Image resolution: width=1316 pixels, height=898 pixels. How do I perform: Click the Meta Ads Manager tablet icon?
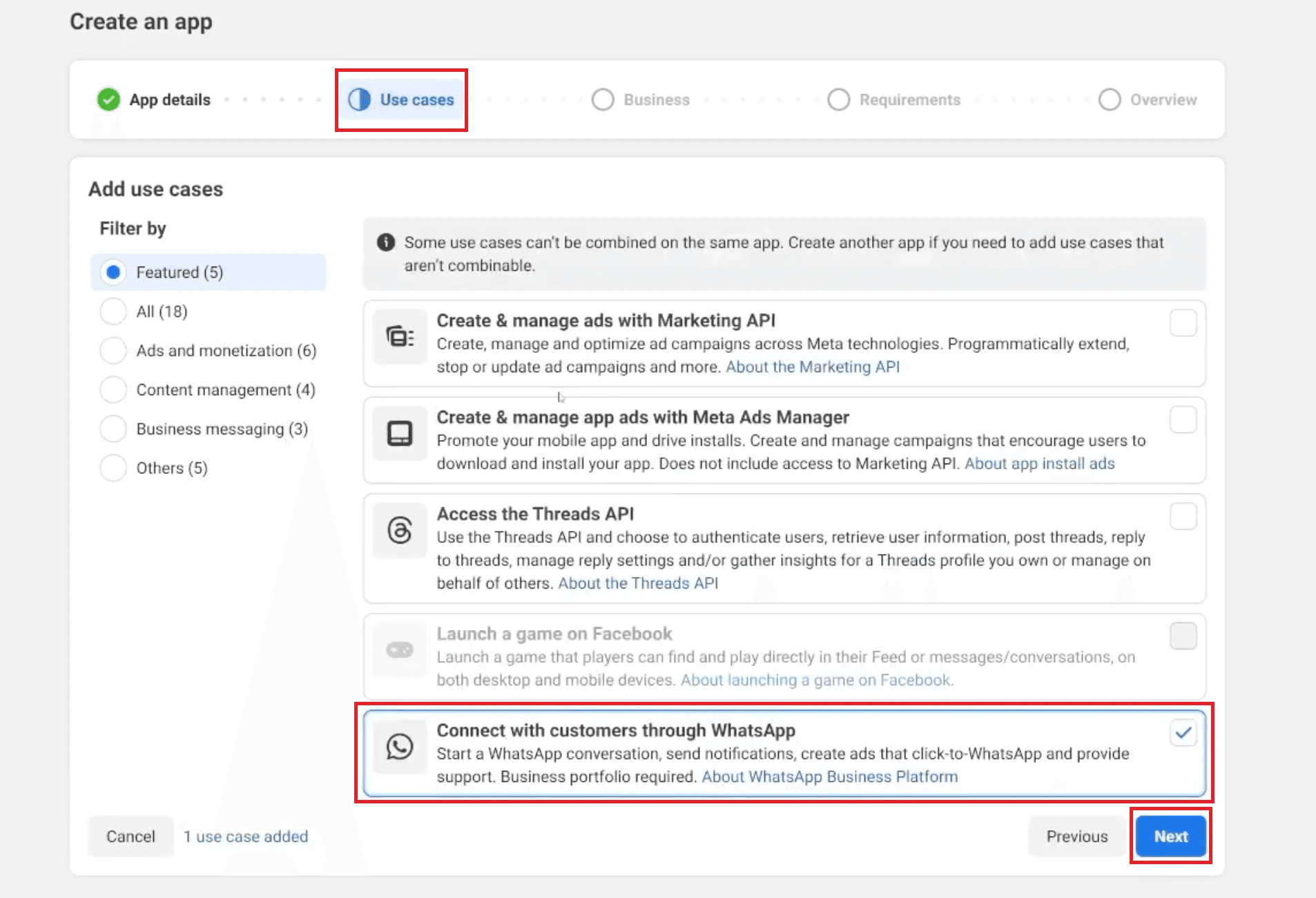400,433
